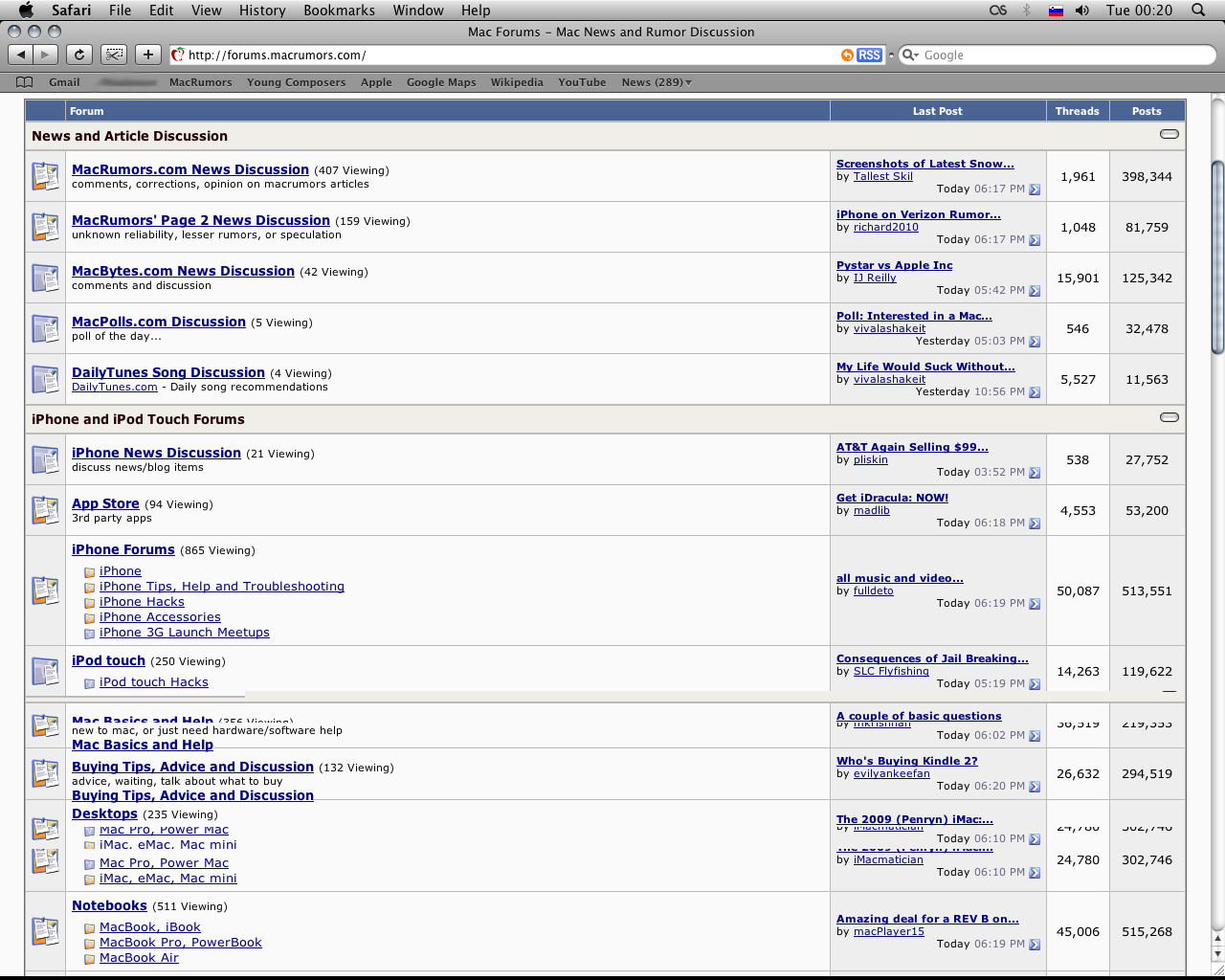Open the Window menu
This screenshot has height=980, width=1225.
418,11
